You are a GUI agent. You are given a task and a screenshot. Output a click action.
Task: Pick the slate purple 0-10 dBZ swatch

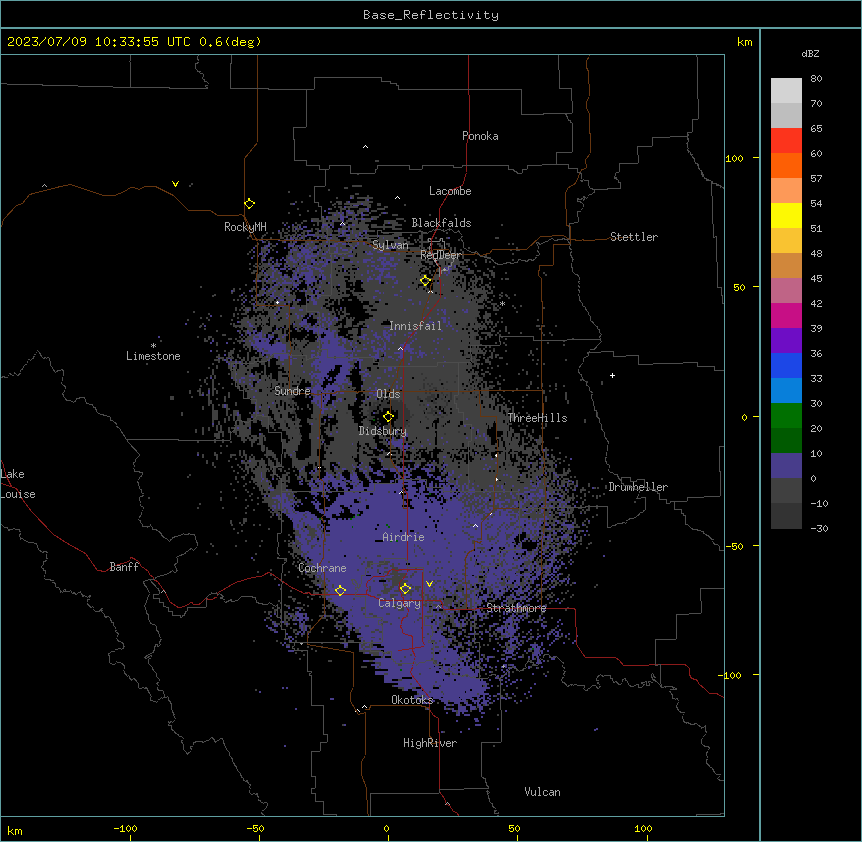786,466
